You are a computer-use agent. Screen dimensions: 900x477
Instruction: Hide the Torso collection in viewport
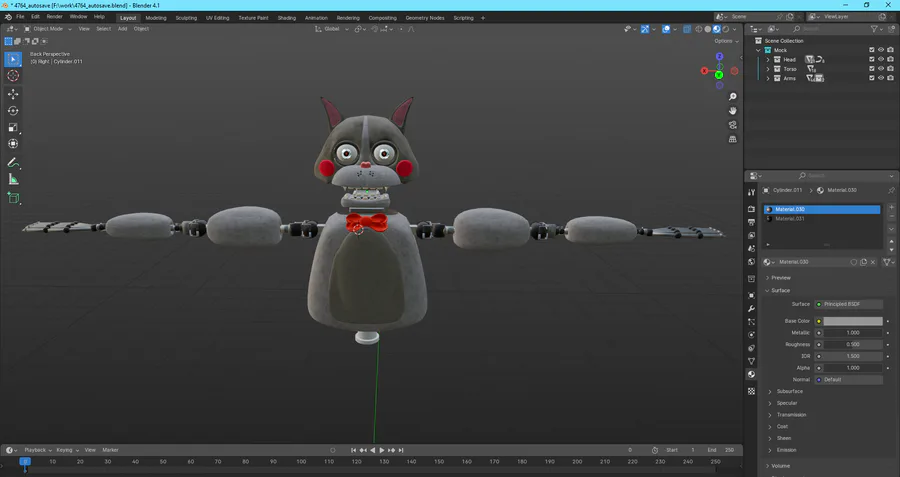[881, 69]
